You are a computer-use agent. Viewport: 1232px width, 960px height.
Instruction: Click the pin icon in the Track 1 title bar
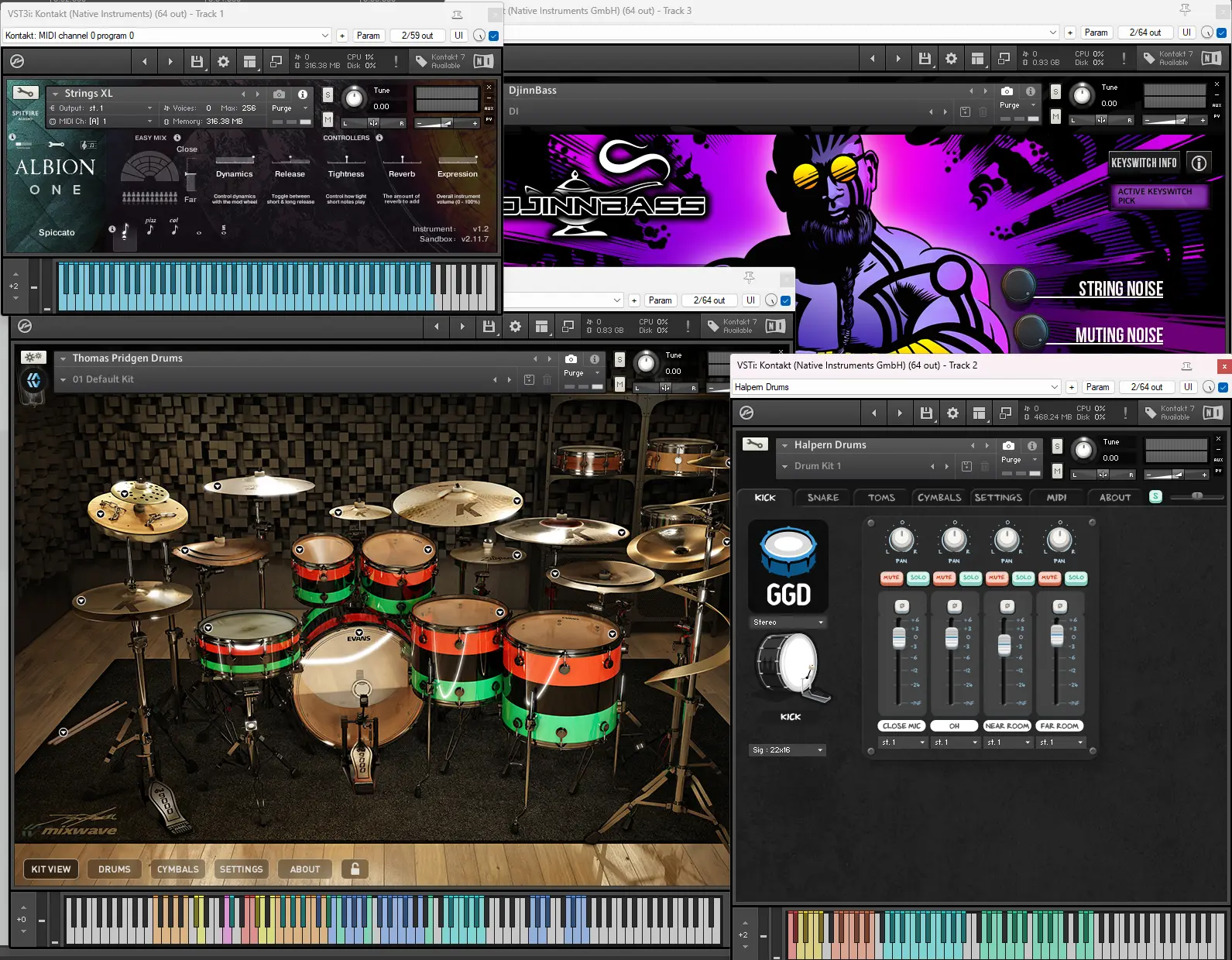pyautogui.click(x=457, y=14)
